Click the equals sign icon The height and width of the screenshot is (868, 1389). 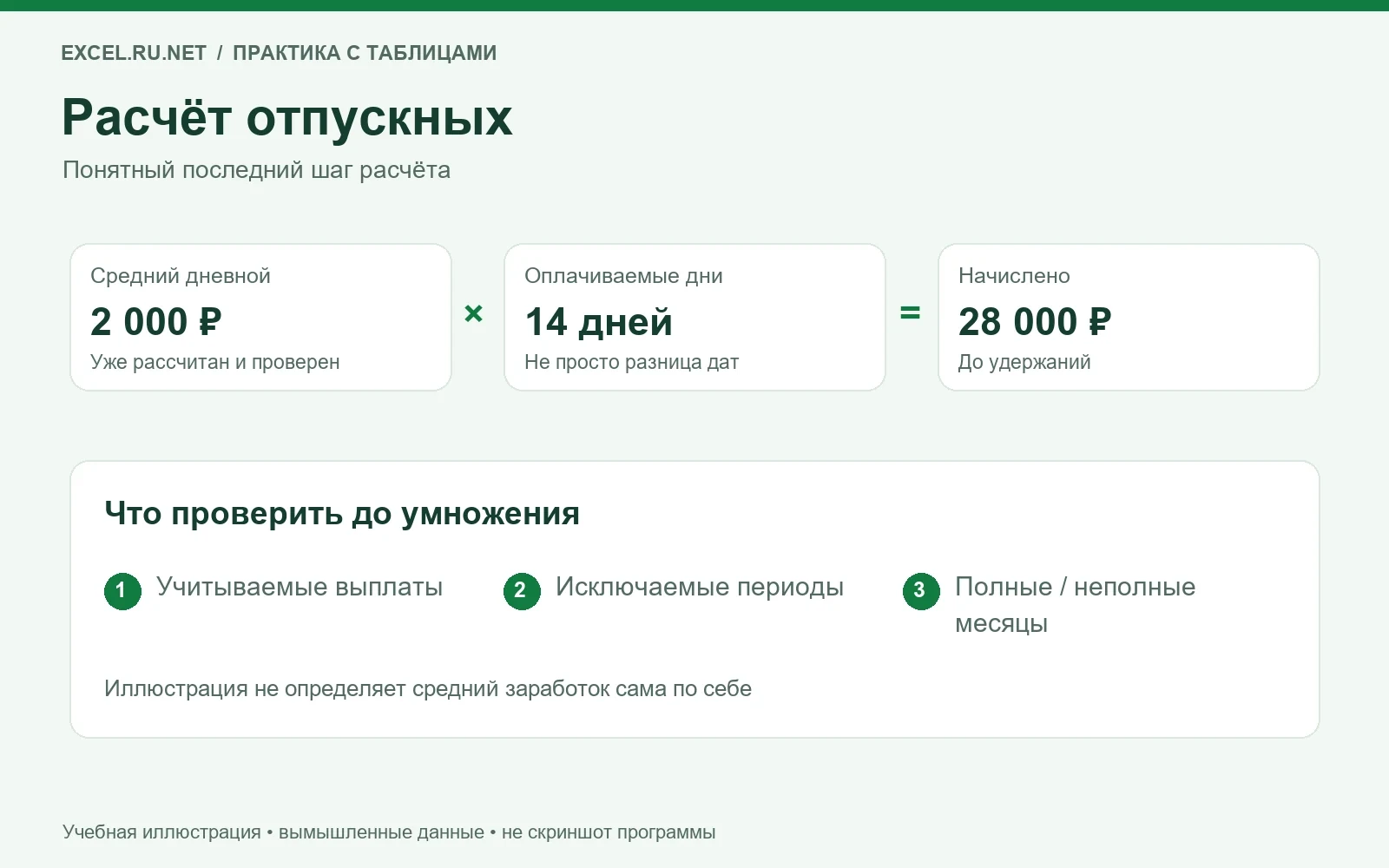pos(910,312)
